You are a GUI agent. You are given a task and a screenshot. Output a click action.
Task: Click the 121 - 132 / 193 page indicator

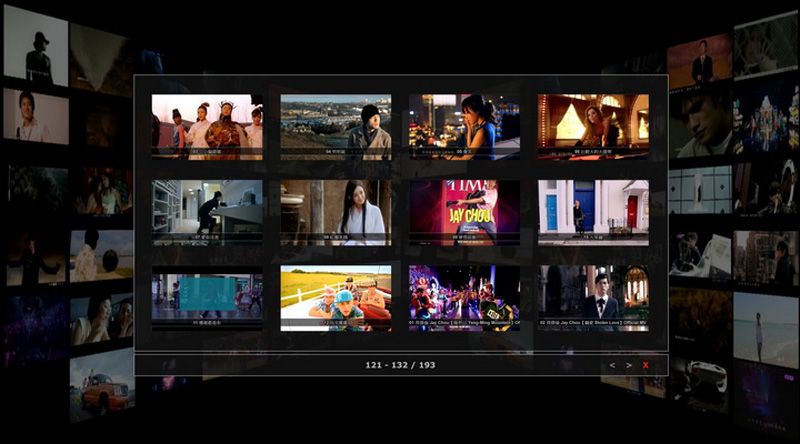(400, 365)
